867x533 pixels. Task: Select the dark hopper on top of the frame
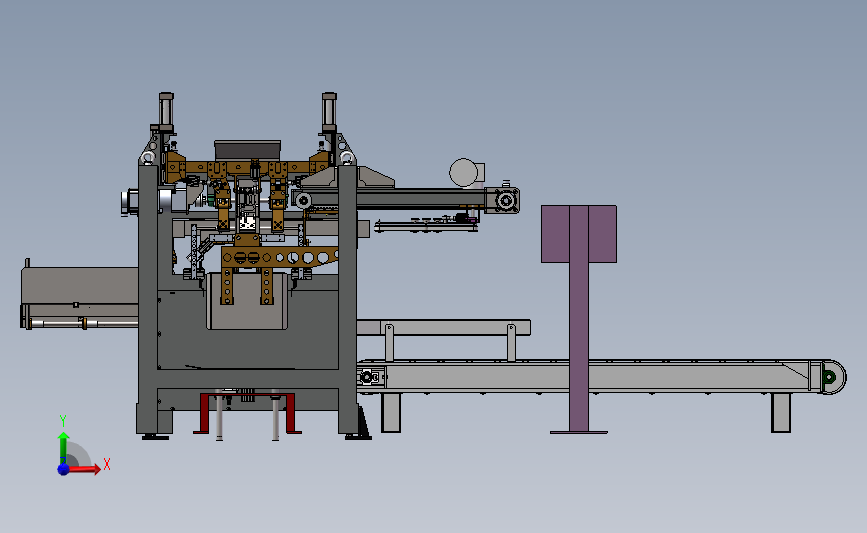247,150
